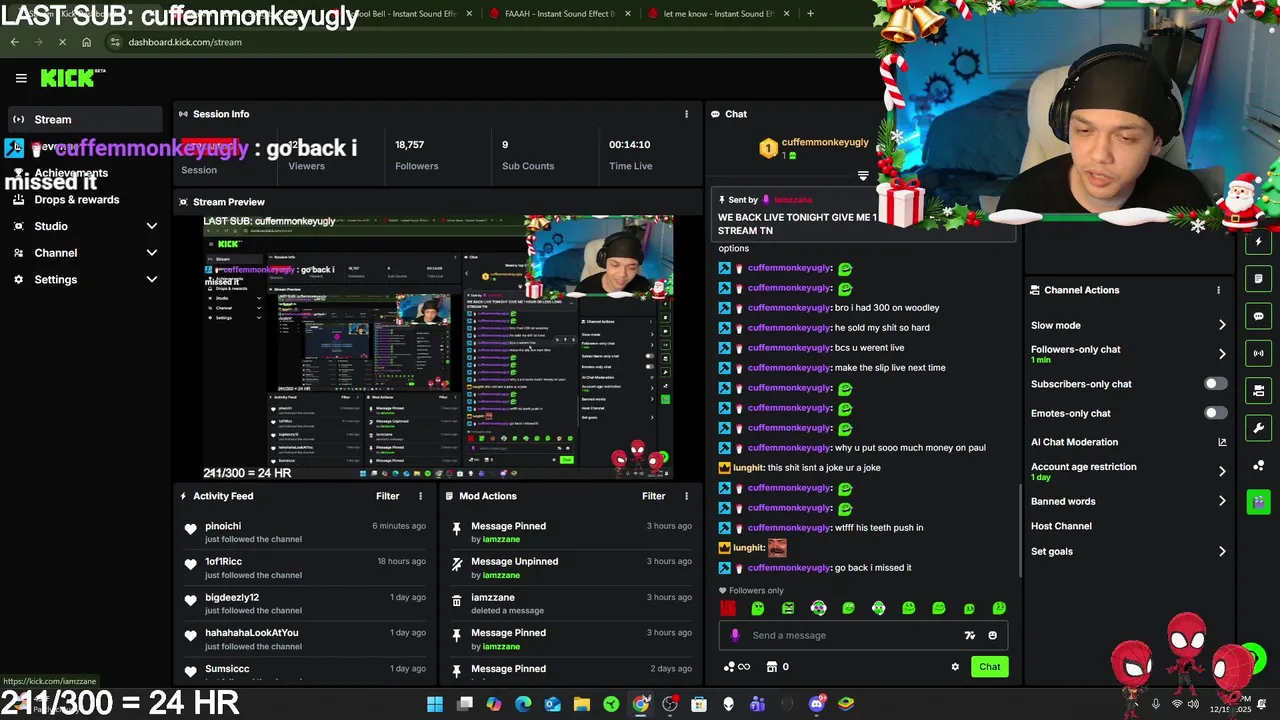
Task: Click the translate icon in chat input
Action: (969, 635)
